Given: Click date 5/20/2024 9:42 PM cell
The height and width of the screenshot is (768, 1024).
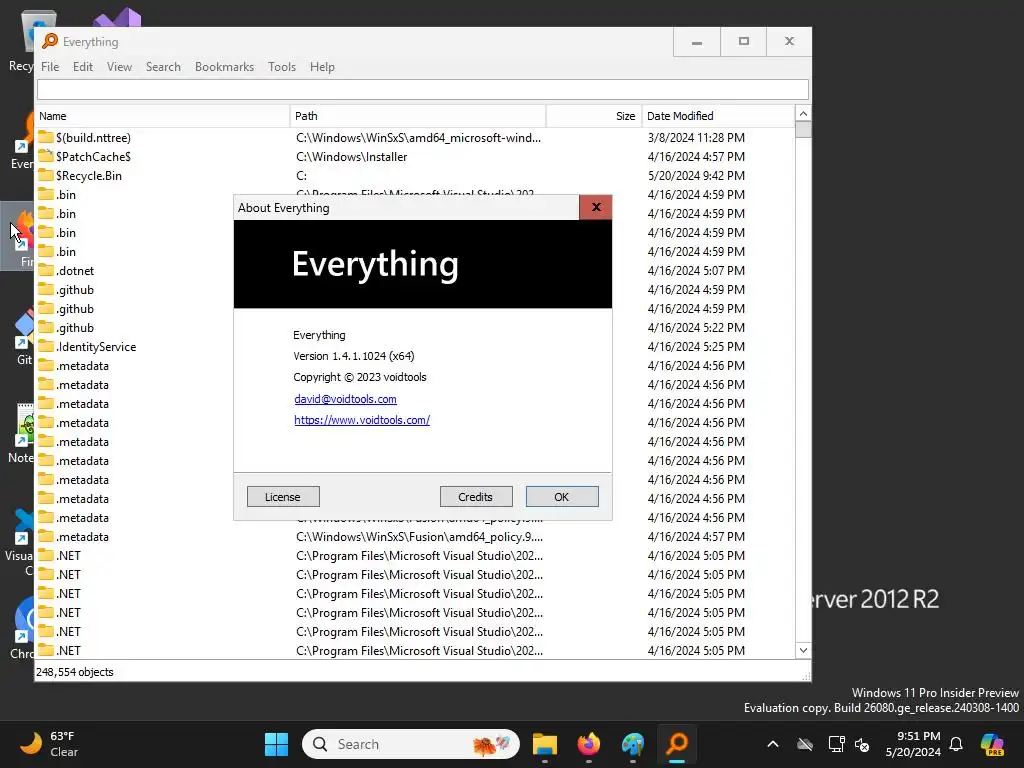Looking at the screenshot, I should tap(696, 176).
